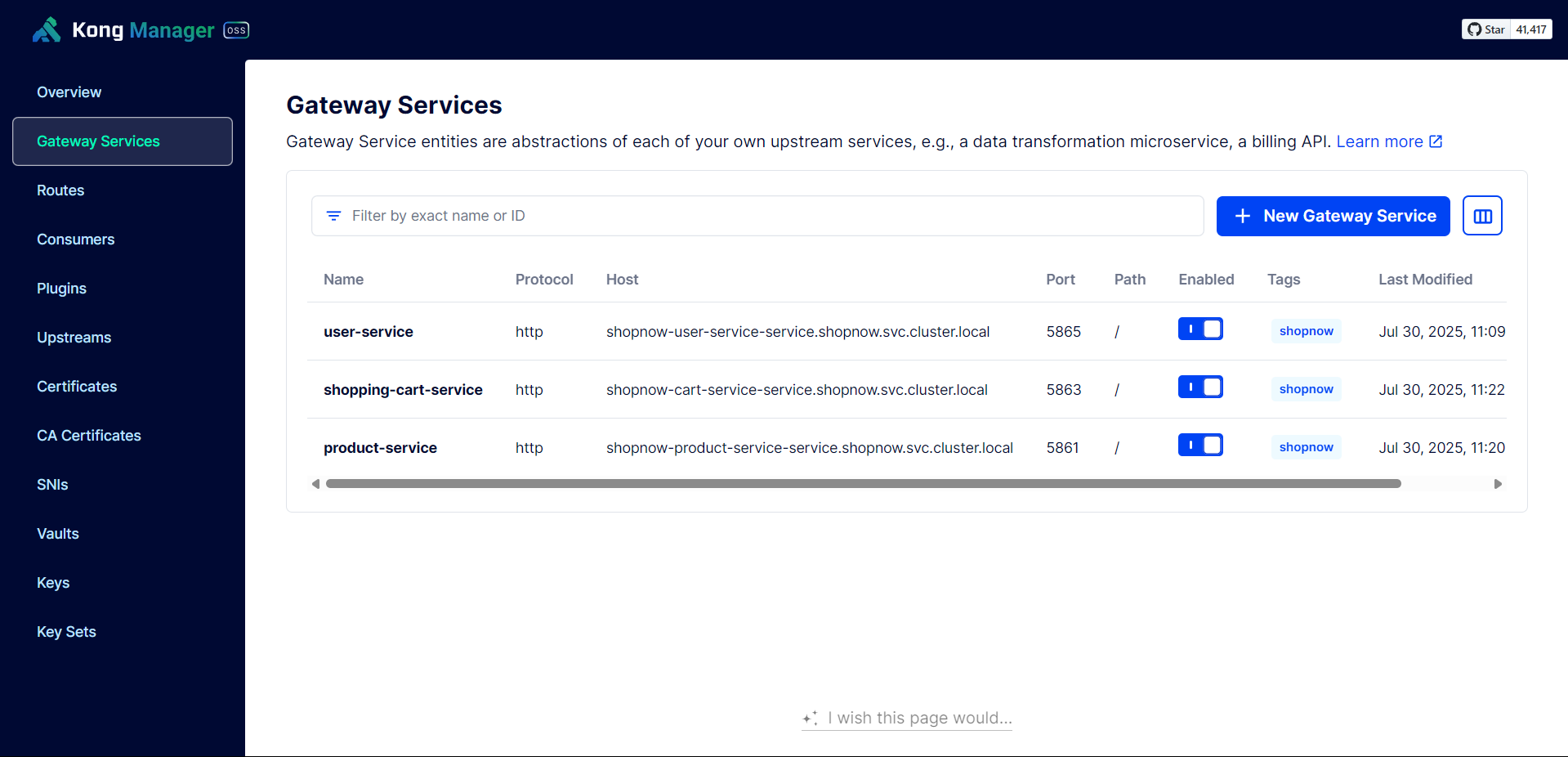The width and height of the screenshot is (1568, 757).
Task: Click the sparkle icon near feedback prompt
Action: 810,719
